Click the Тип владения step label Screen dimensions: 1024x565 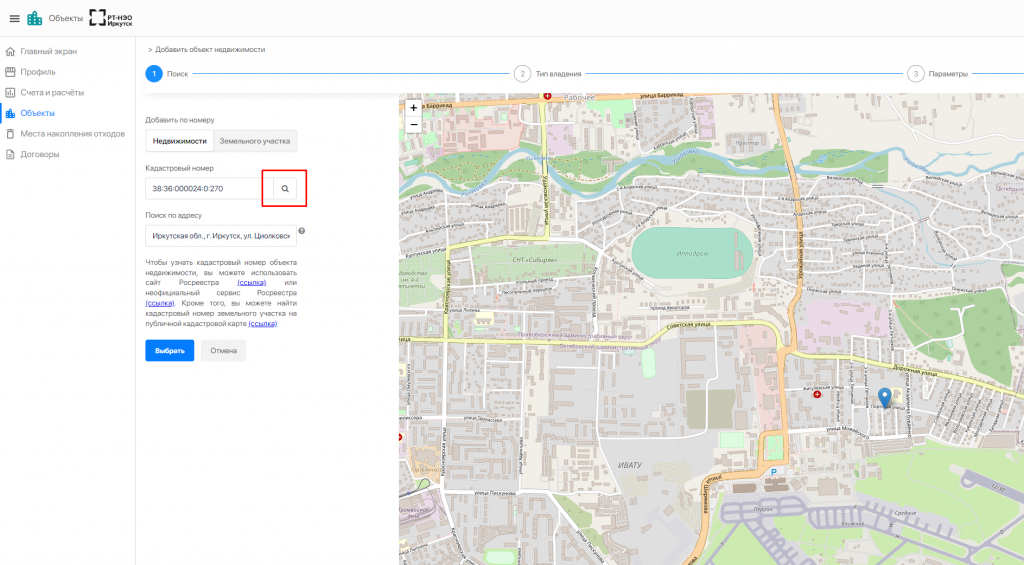[x=558, y=74]
